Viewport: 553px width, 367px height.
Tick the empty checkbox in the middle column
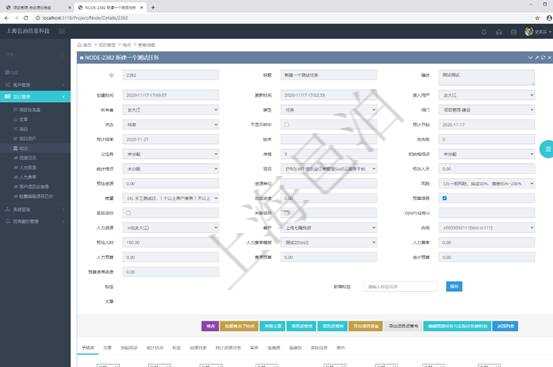pos(286,124)
